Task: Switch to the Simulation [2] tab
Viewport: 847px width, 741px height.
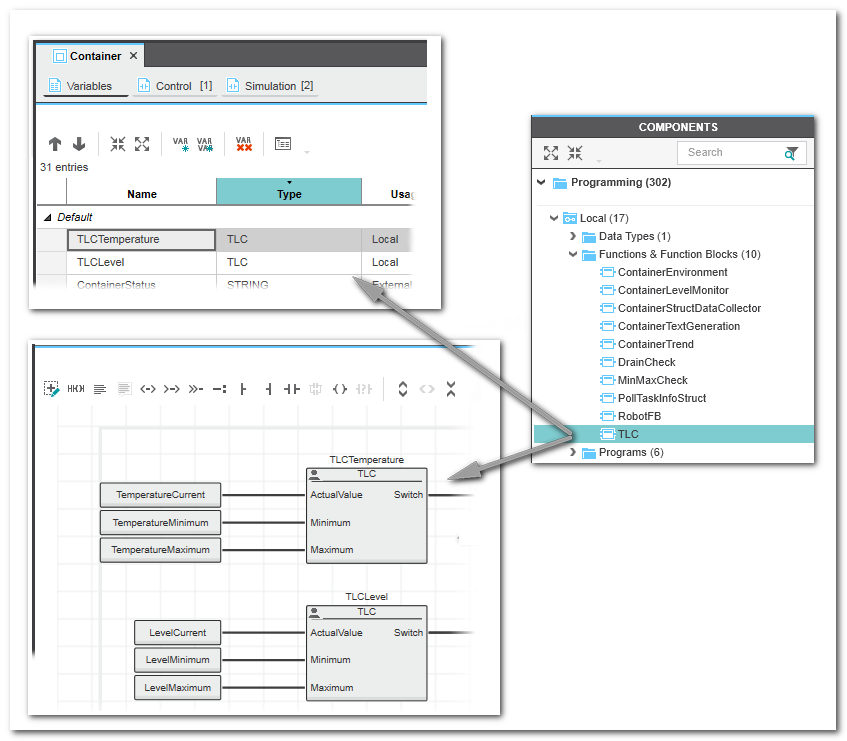Action: (x=269, y=86)
